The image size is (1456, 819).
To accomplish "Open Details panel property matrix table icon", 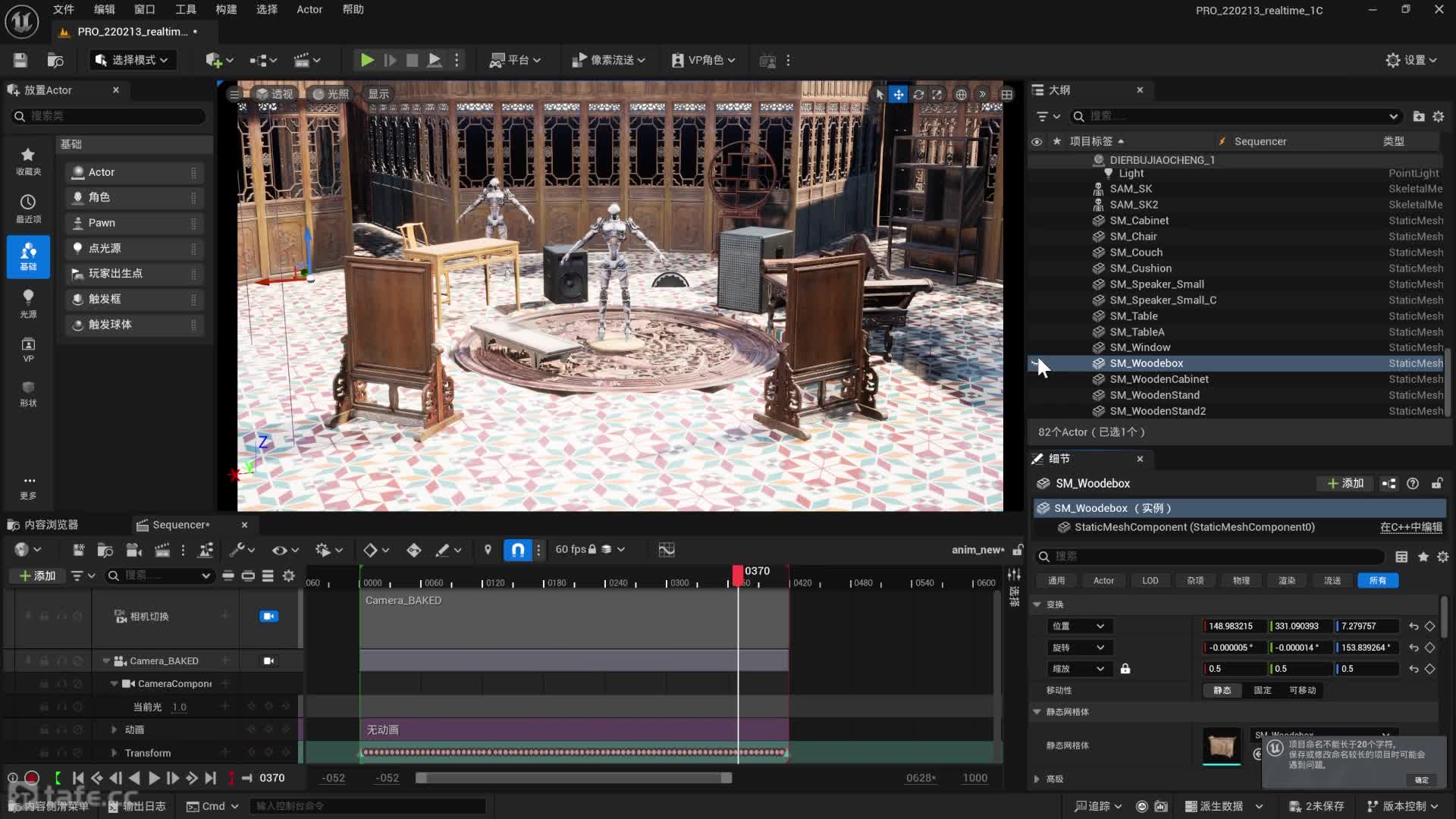I will (x=1401, y=557).
